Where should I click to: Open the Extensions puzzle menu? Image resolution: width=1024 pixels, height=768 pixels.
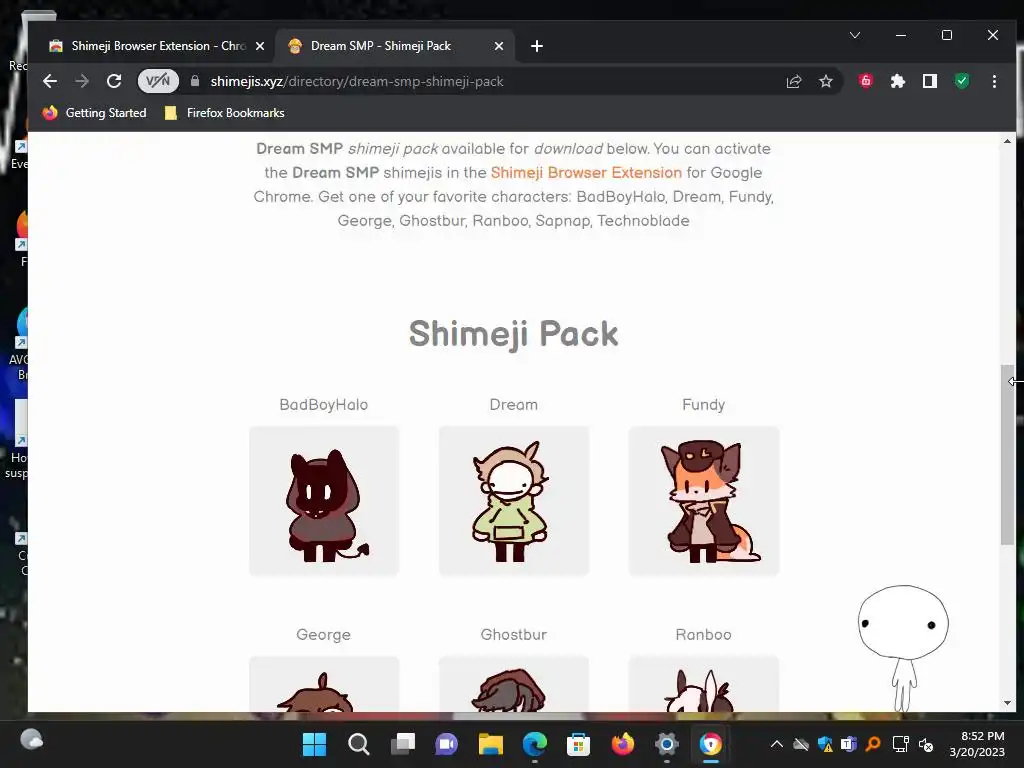[x=898, y=81]
